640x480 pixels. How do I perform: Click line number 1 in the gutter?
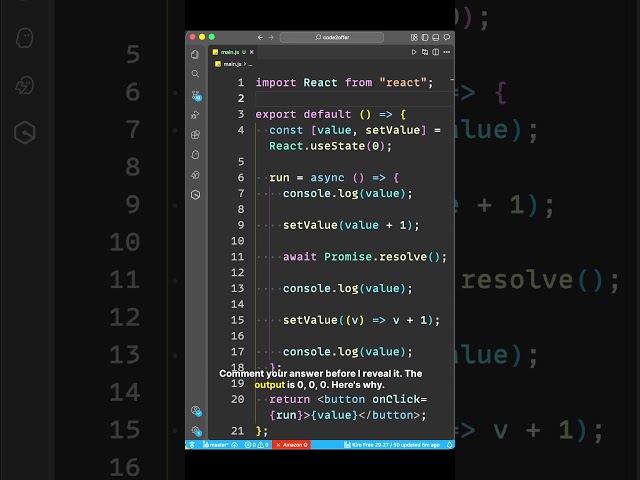point(241,83)
